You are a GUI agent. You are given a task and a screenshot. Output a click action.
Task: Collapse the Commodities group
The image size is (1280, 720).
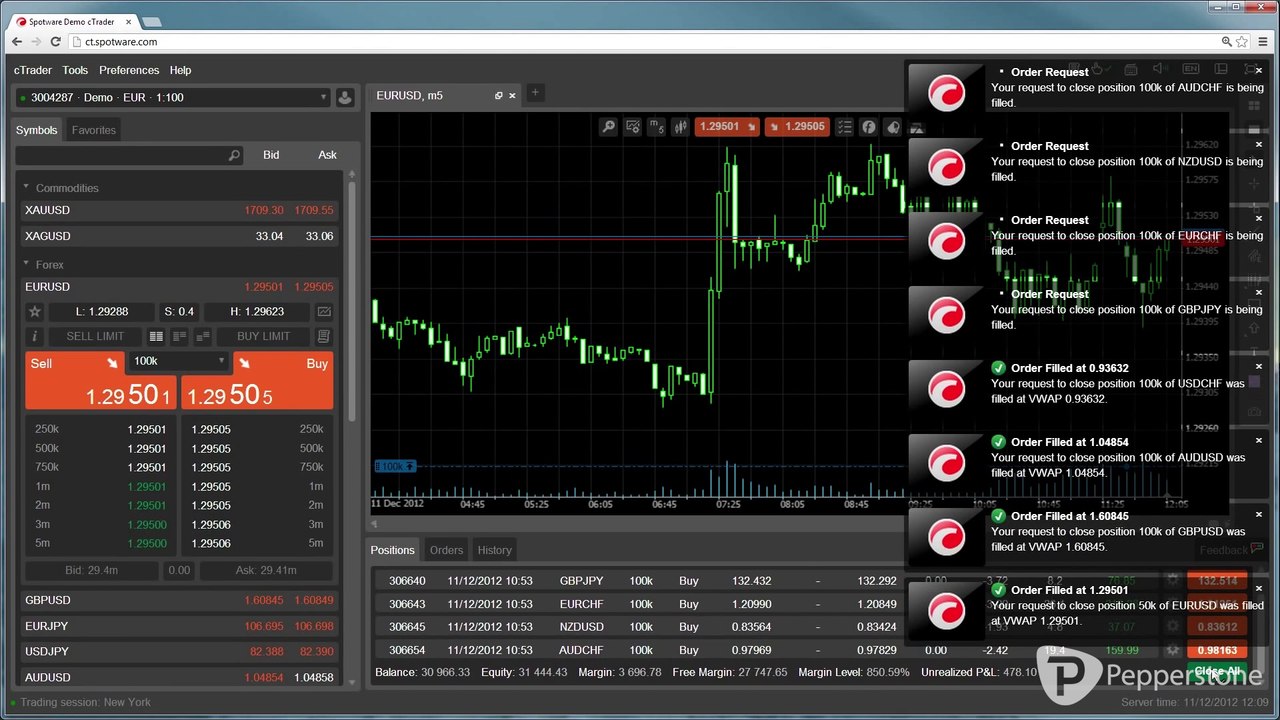pyautogui.click(x=27, y=187)
